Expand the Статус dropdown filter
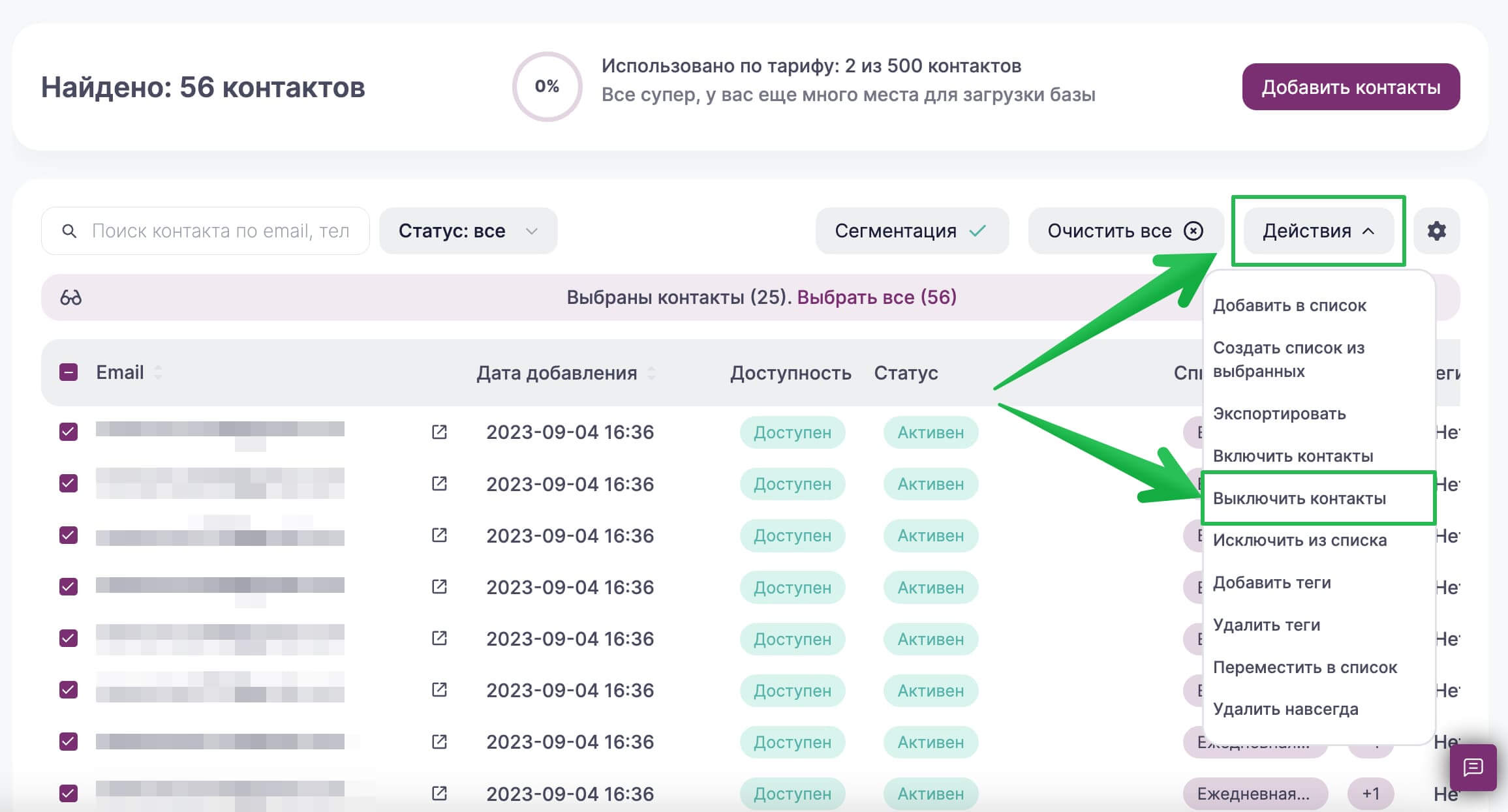 [x=467, y=231]
